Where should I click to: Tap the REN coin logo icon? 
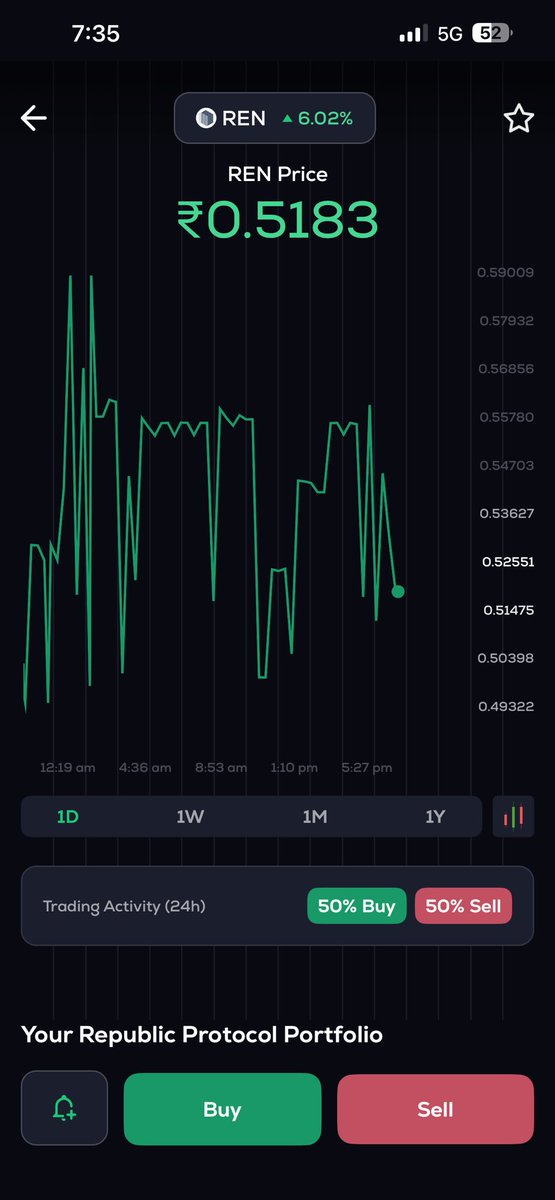pyautogui.click(x=205, y=118)
